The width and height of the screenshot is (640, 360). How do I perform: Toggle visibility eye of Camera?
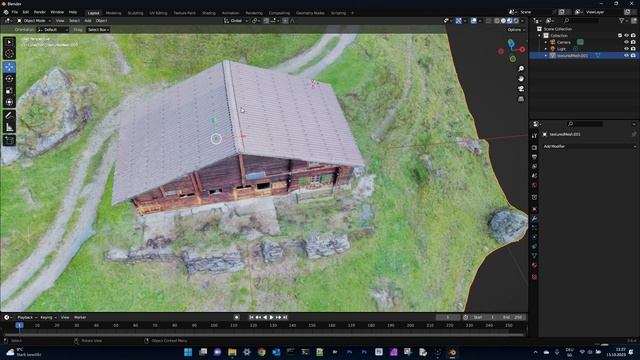point(627,42)
